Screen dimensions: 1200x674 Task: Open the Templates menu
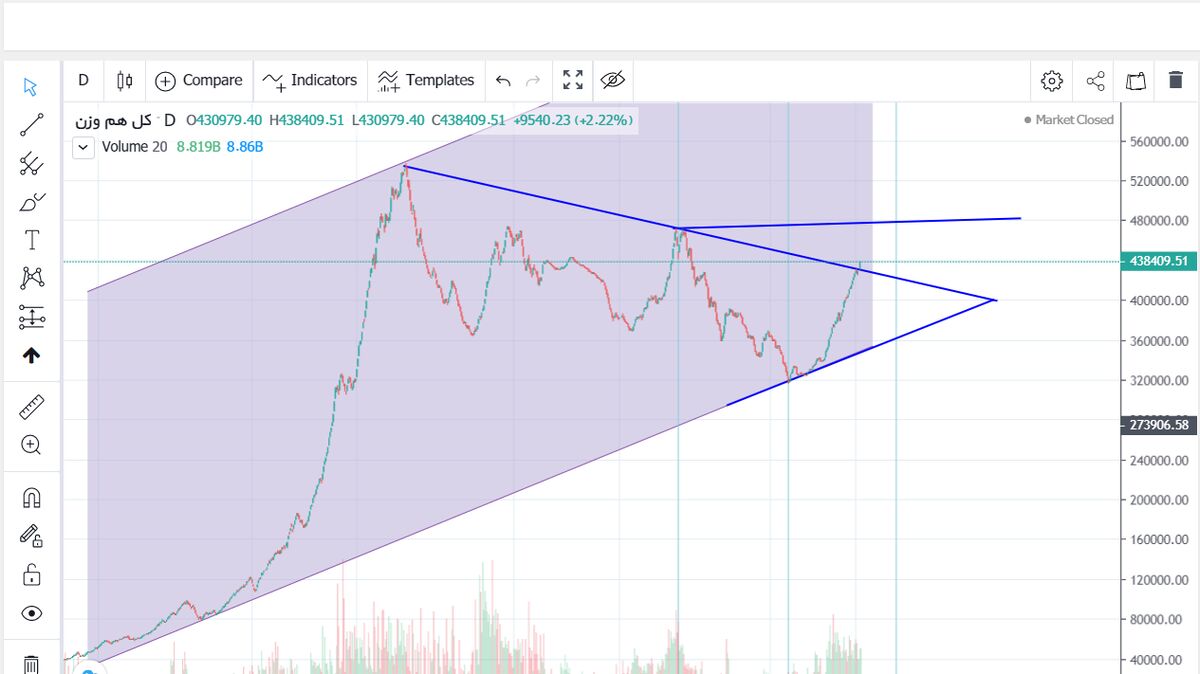coord(426,80)
